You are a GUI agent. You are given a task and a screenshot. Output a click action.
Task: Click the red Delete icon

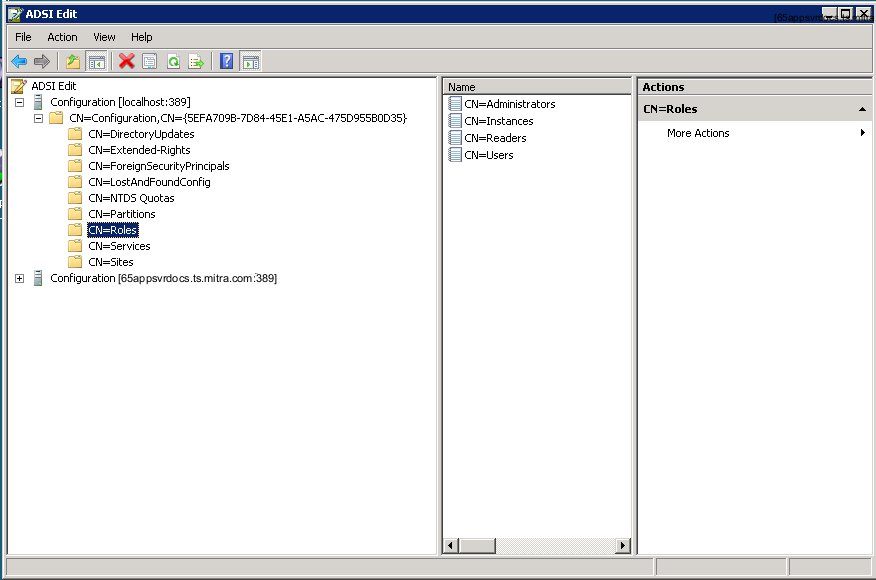[127, 62]
